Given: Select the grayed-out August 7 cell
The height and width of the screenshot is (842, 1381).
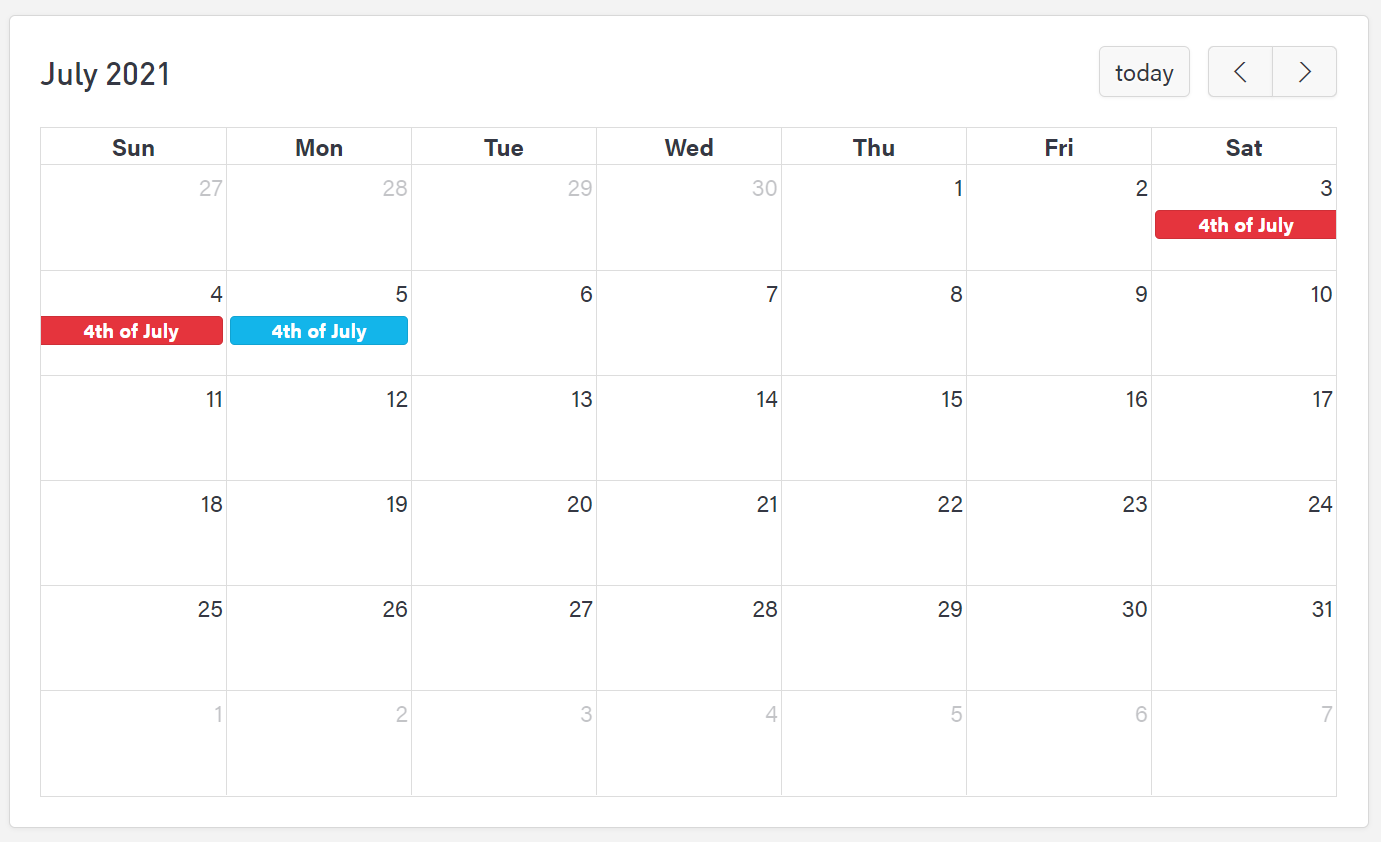Looking at the screenshot, I should click(x=1244, y=750).
